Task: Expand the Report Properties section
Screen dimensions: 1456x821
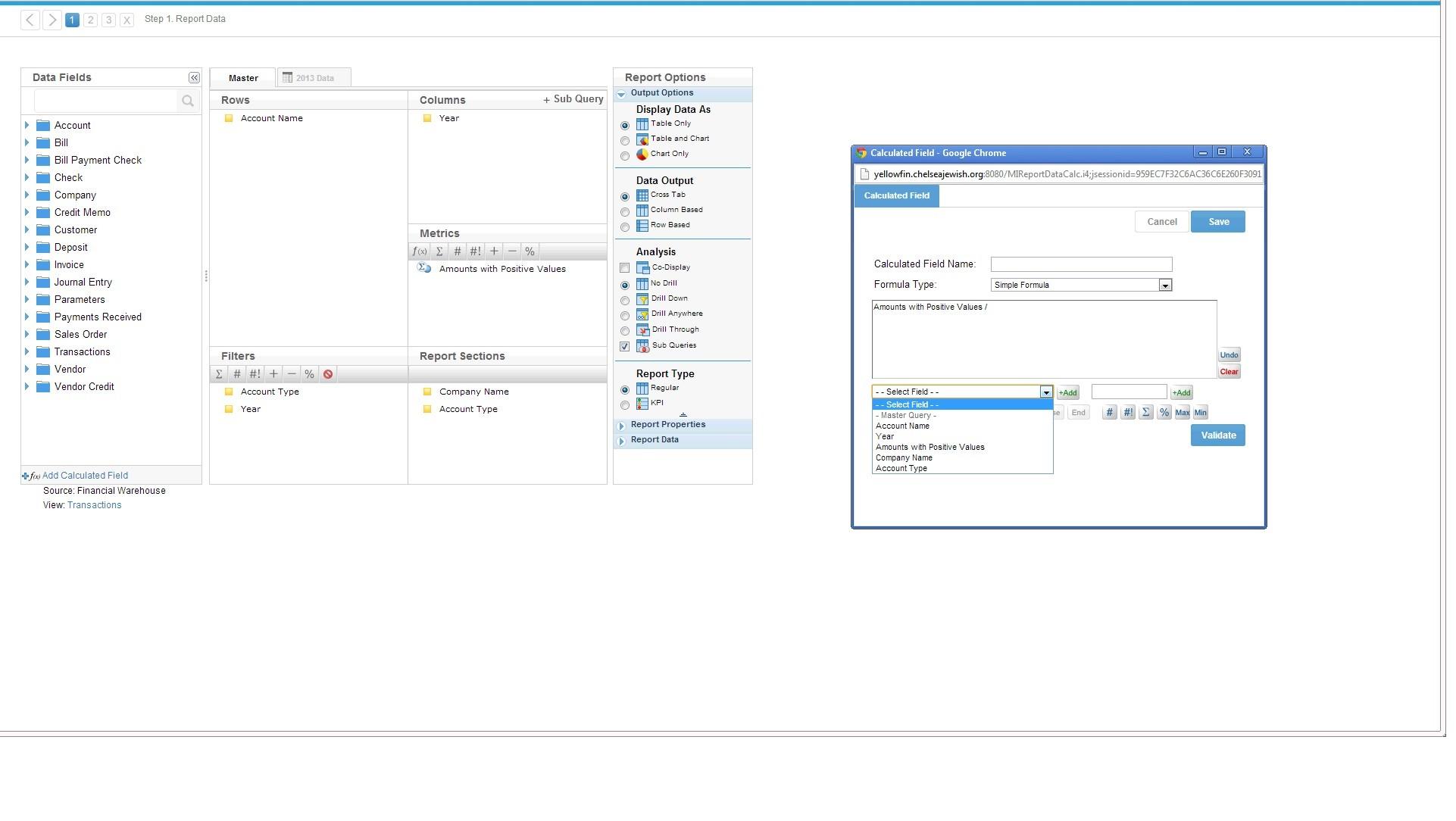Action: point(667,425)
